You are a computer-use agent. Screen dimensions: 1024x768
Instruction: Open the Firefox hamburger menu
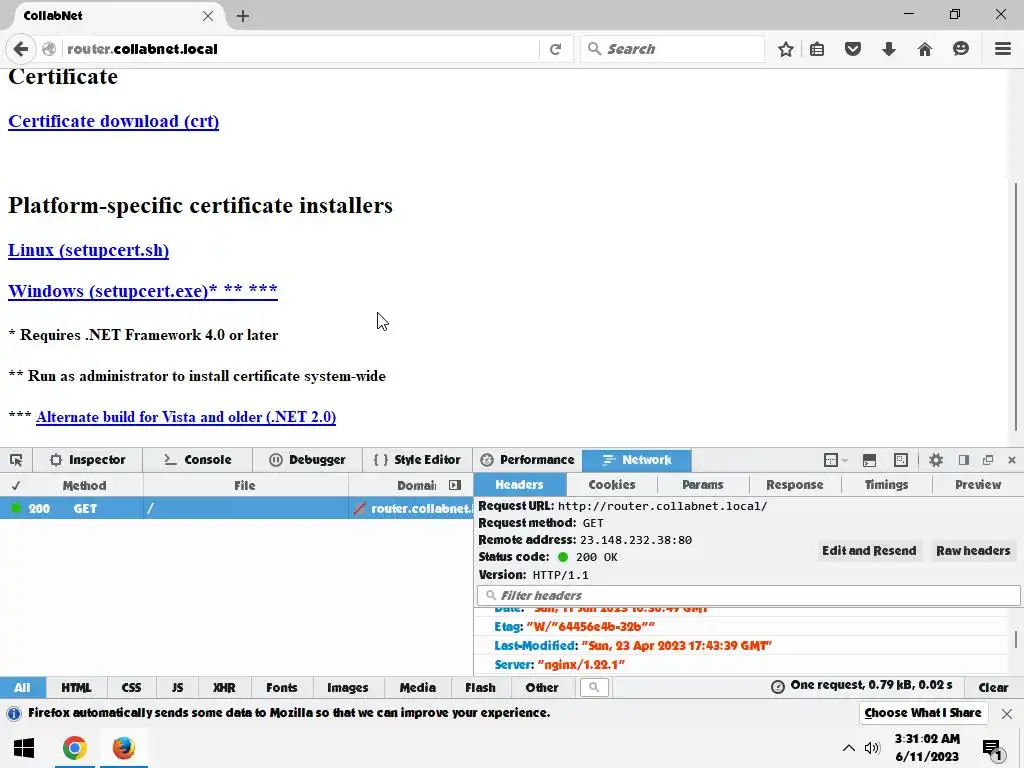click(x=1003, y=49)
